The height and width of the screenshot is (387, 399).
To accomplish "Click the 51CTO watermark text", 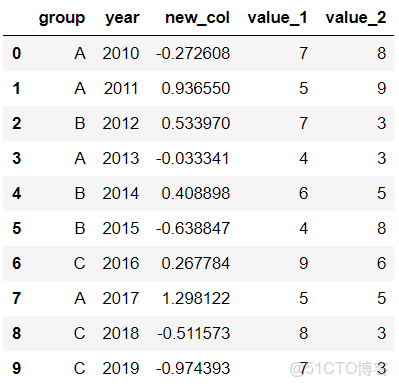I will [x=339, y=369].
